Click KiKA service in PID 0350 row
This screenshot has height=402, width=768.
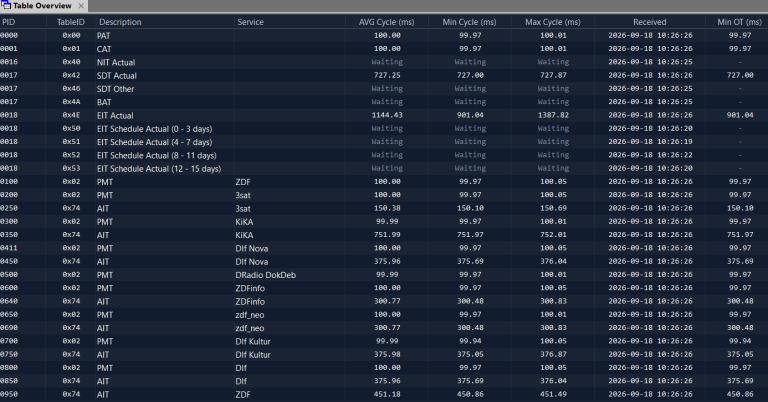(x=244, y=235)
